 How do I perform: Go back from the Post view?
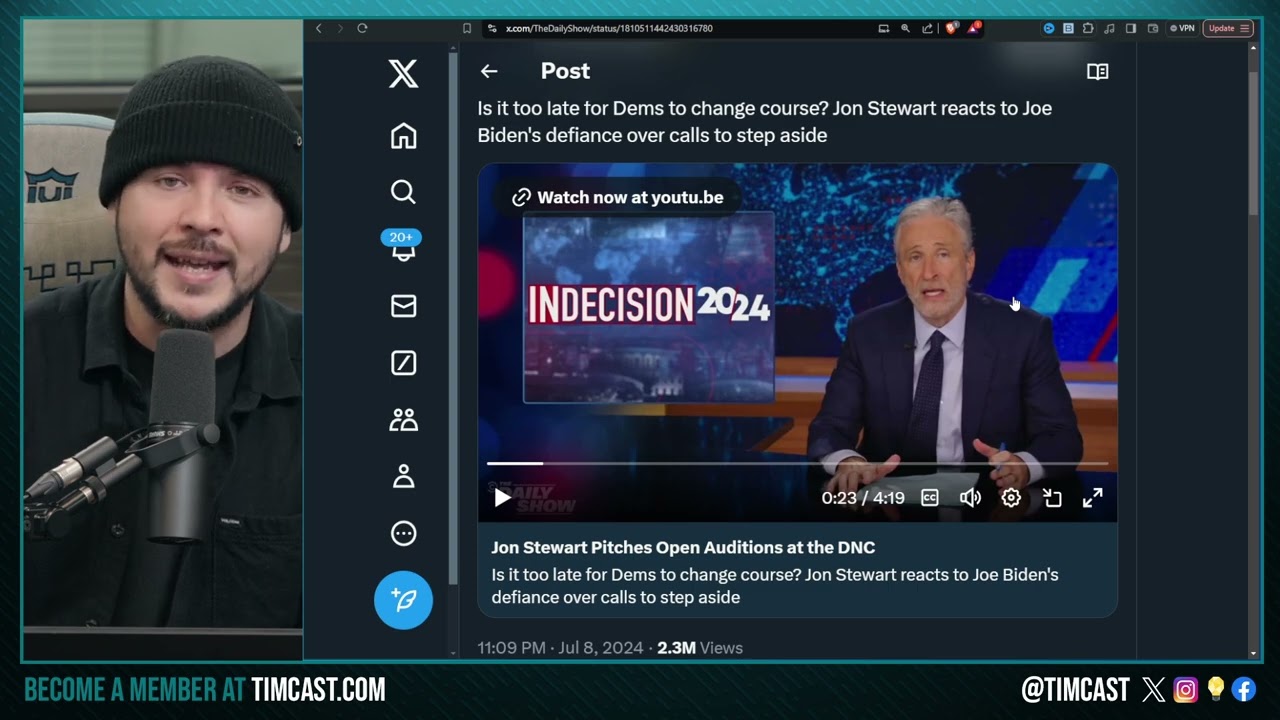click(x=488, y=71)
